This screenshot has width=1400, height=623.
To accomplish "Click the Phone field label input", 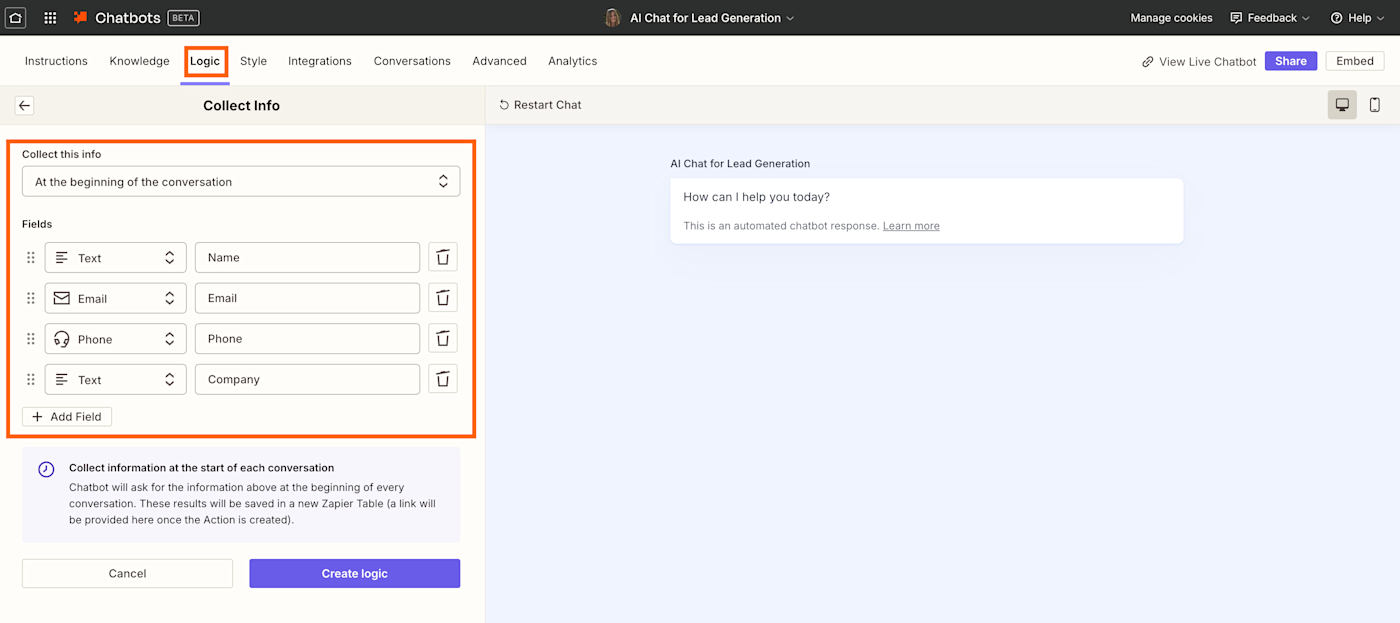I will point(307,338).
